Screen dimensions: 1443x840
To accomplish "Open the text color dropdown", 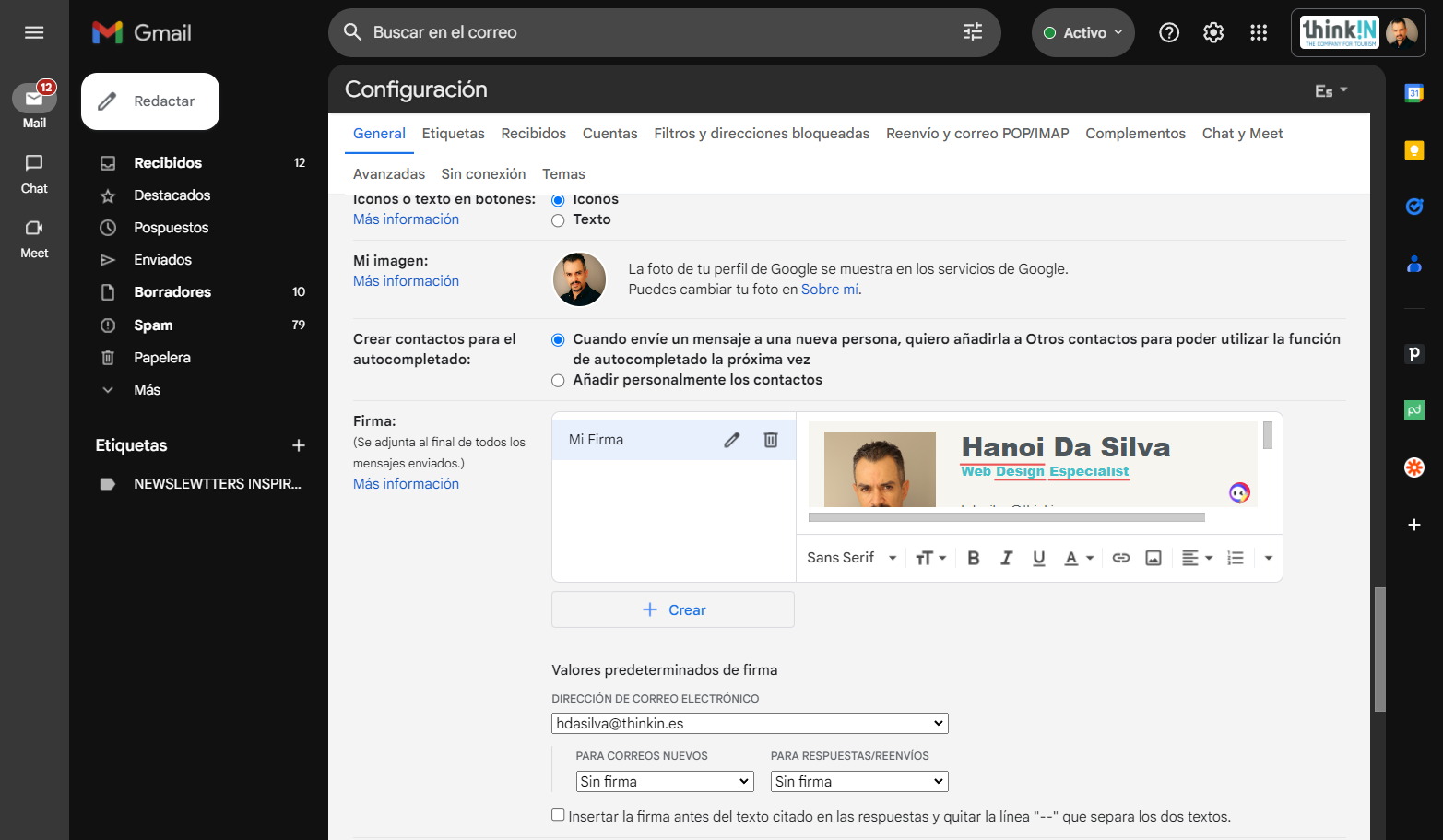I will point(1079,558).
